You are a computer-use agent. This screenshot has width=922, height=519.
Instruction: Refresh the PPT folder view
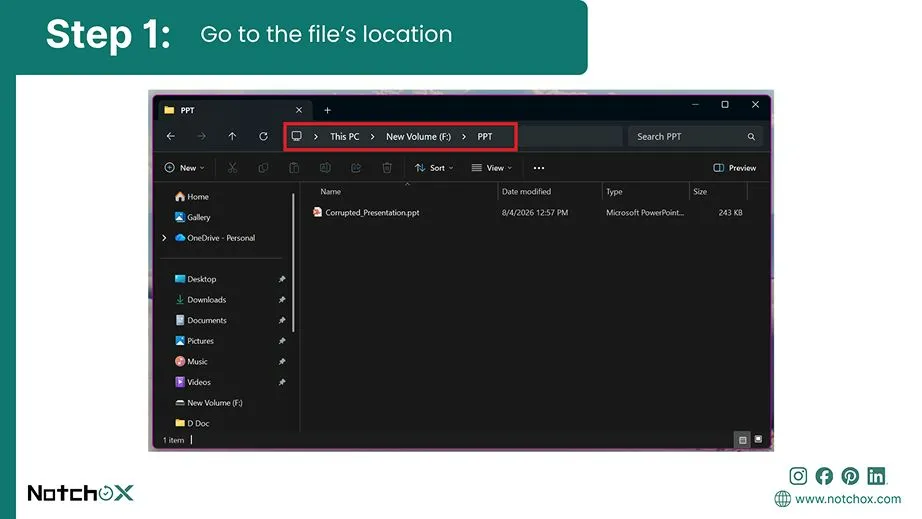point(263,136)
